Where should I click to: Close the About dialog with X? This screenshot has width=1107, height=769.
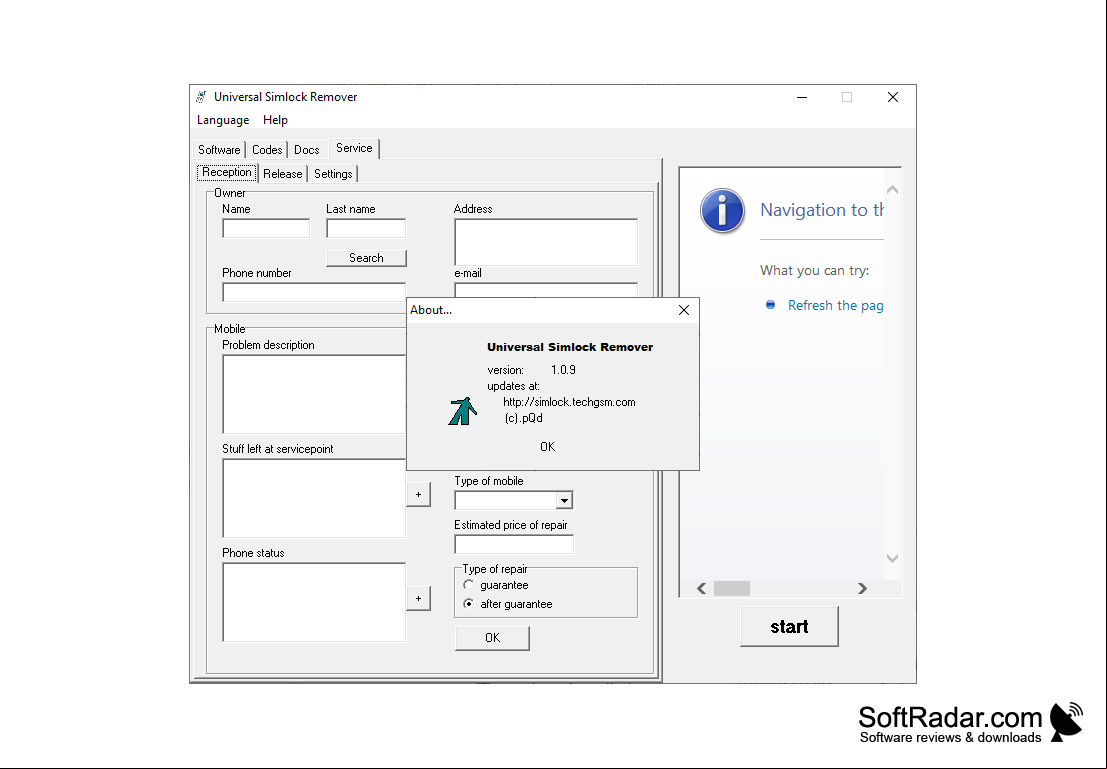[683, 310]
